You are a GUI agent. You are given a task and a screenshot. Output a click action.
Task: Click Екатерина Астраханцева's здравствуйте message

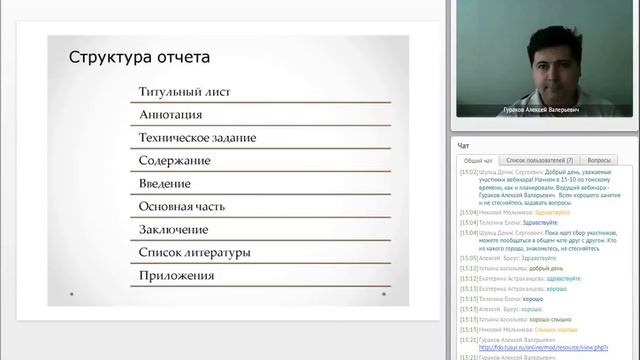520,279
